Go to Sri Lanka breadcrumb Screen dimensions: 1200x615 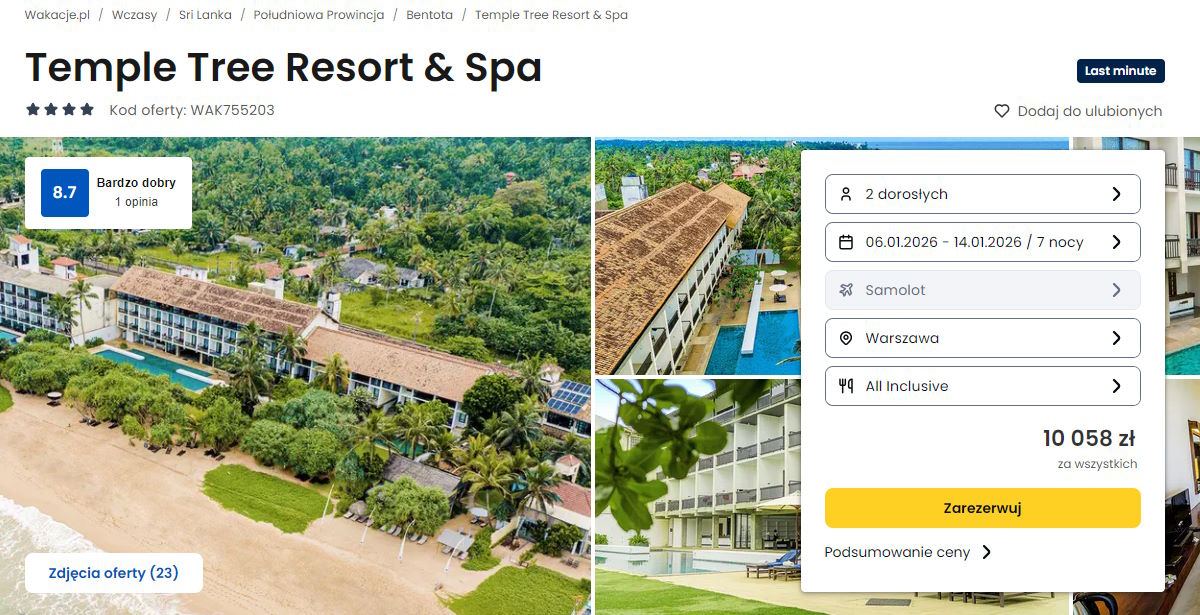[x=205, y=15]
